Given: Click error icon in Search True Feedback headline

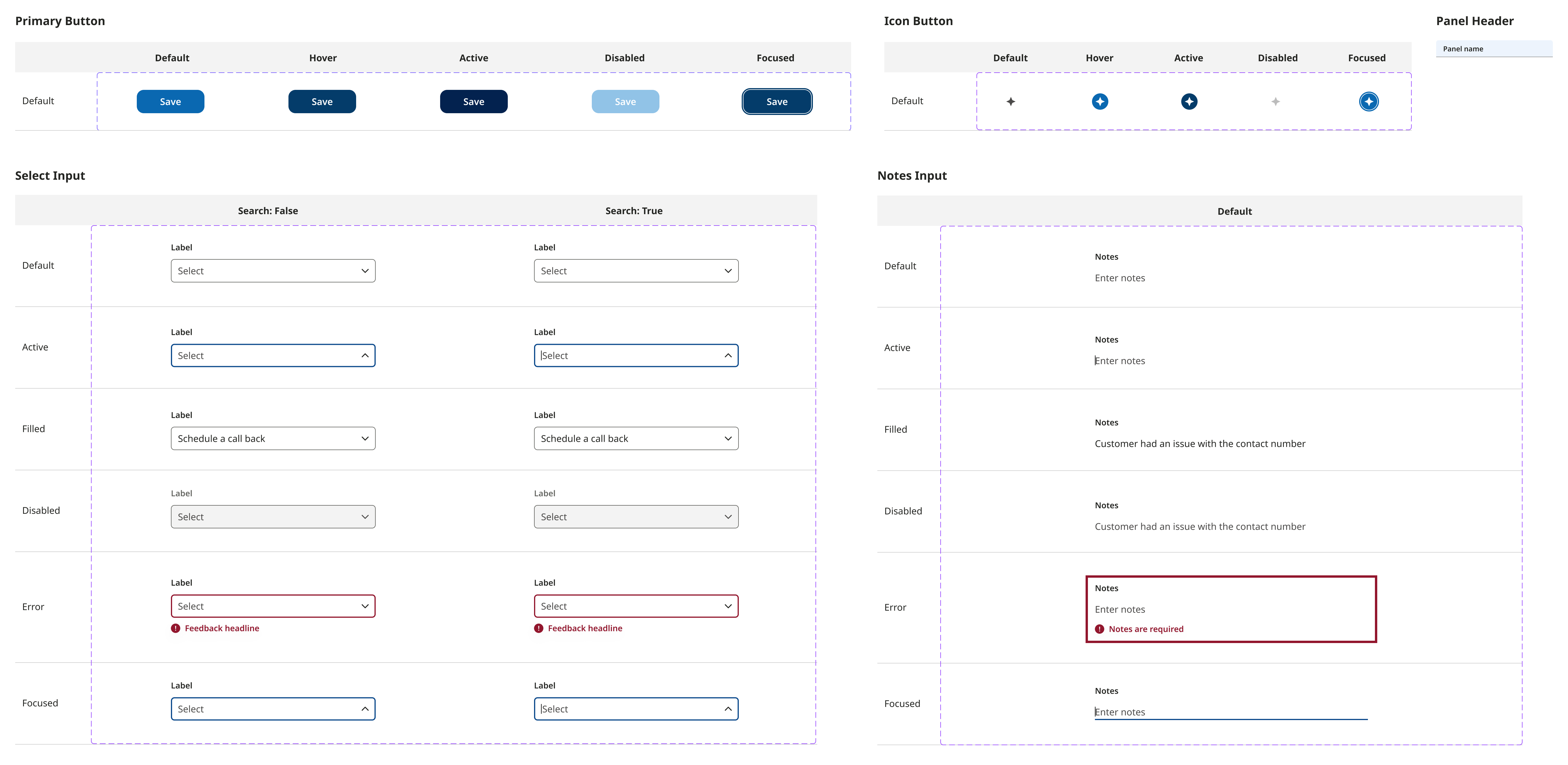Looking at the screenshot, I should click(x=539, y=628).
